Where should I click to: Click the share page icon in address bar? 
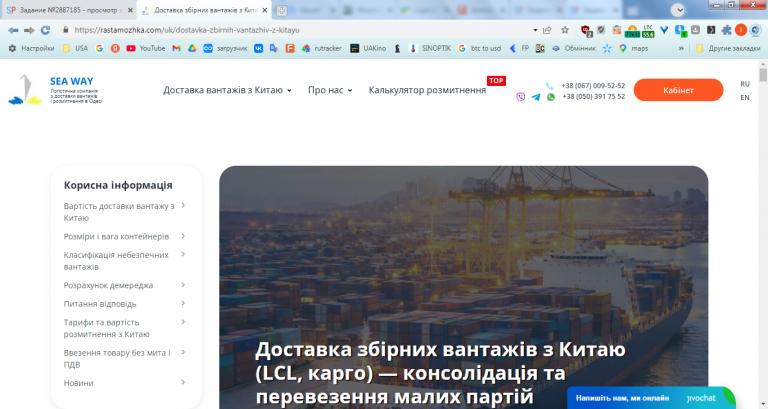pos(547,30)
